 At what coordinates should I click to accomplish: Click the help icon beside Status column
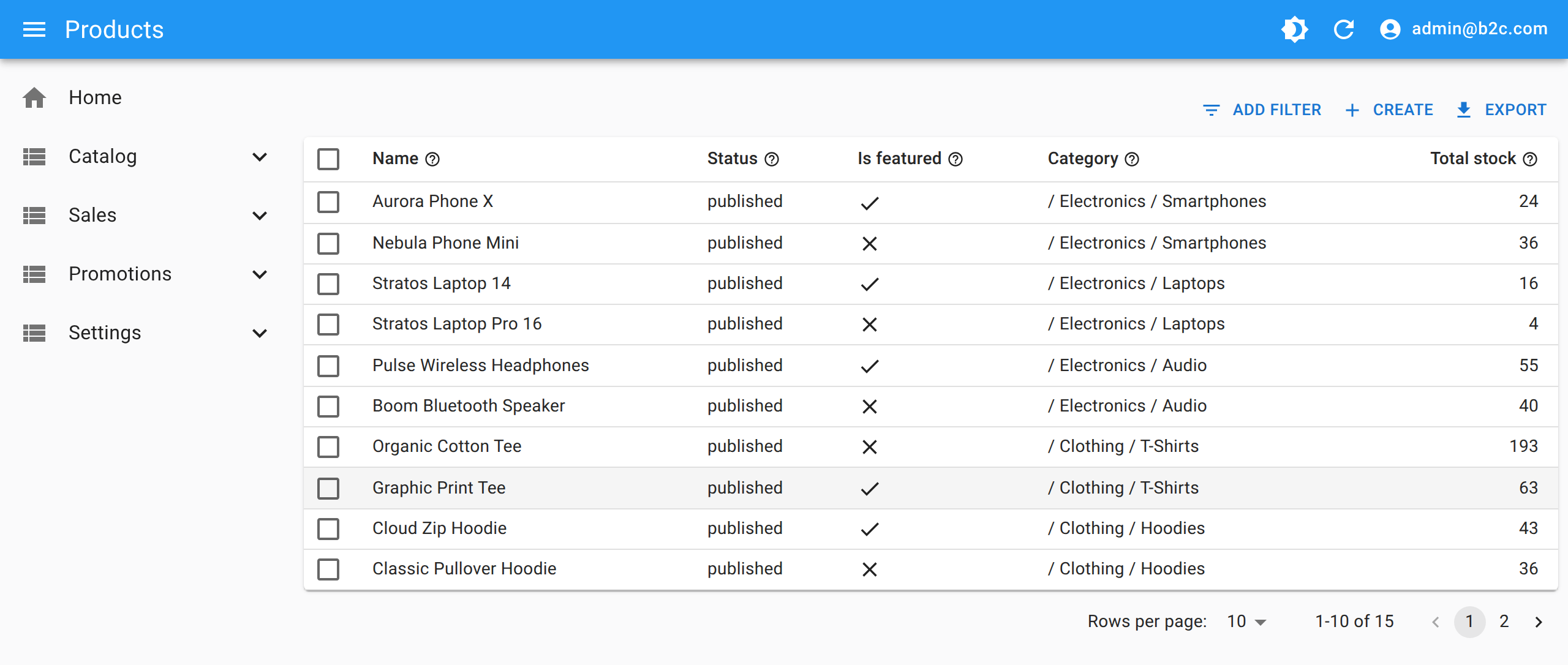point(772,159)
